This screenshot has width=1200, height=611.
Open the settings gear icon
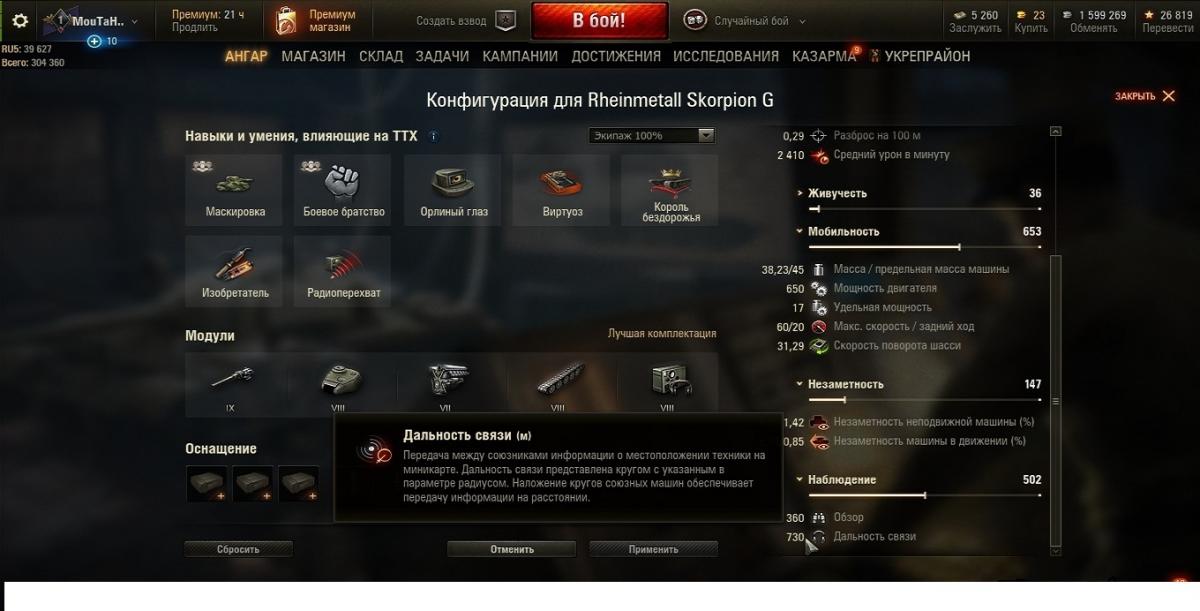point(20,21)
